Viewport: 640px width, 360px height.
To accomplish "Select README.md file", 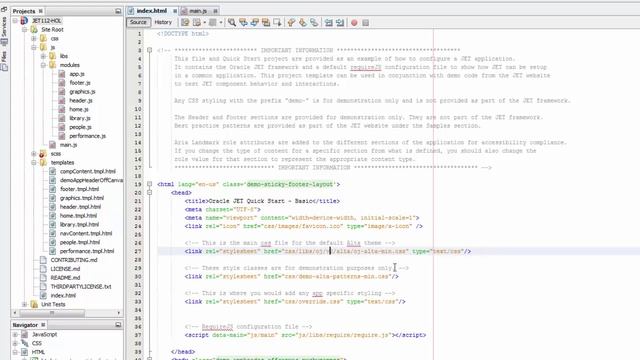I will [65, 278].
